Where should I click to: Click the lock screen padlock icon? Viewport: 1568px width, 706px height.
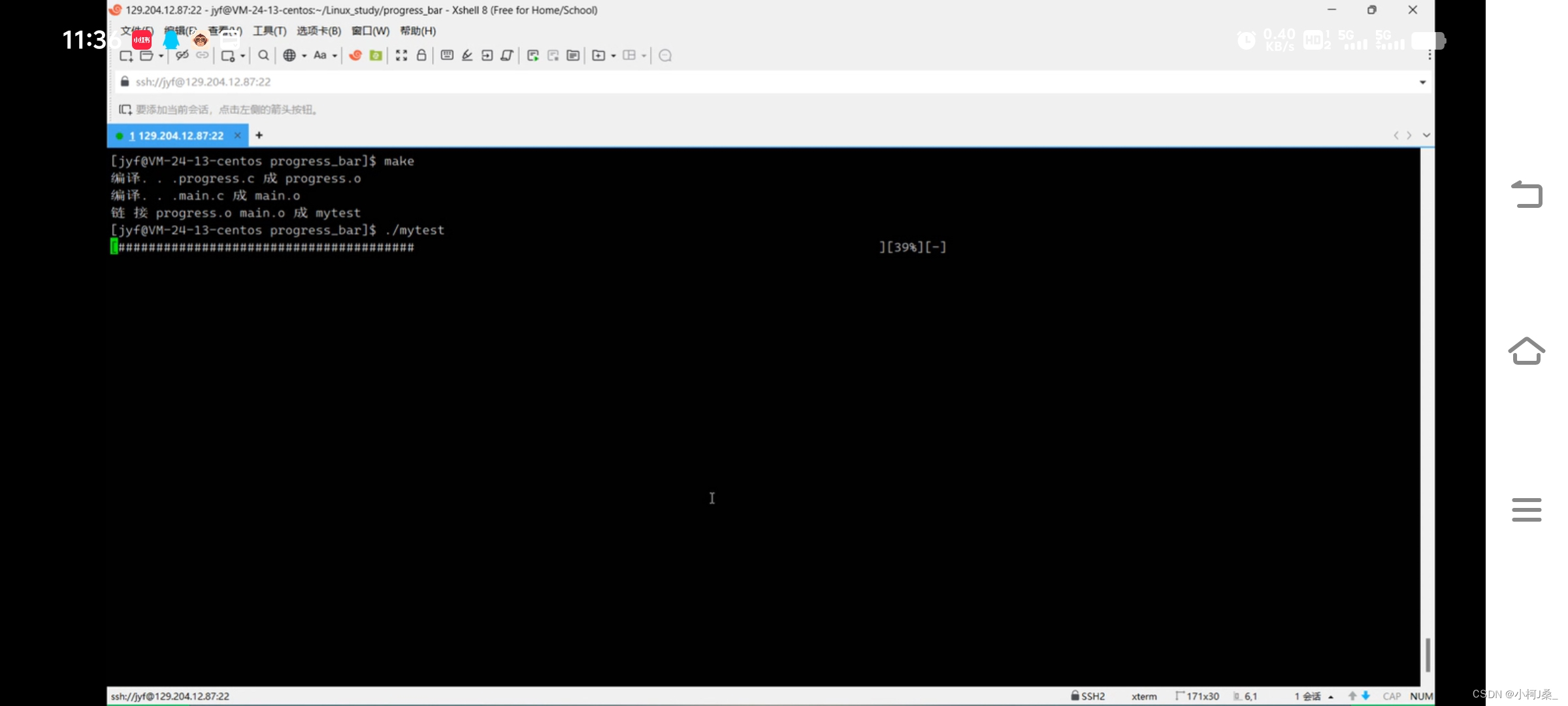point(421,56)
